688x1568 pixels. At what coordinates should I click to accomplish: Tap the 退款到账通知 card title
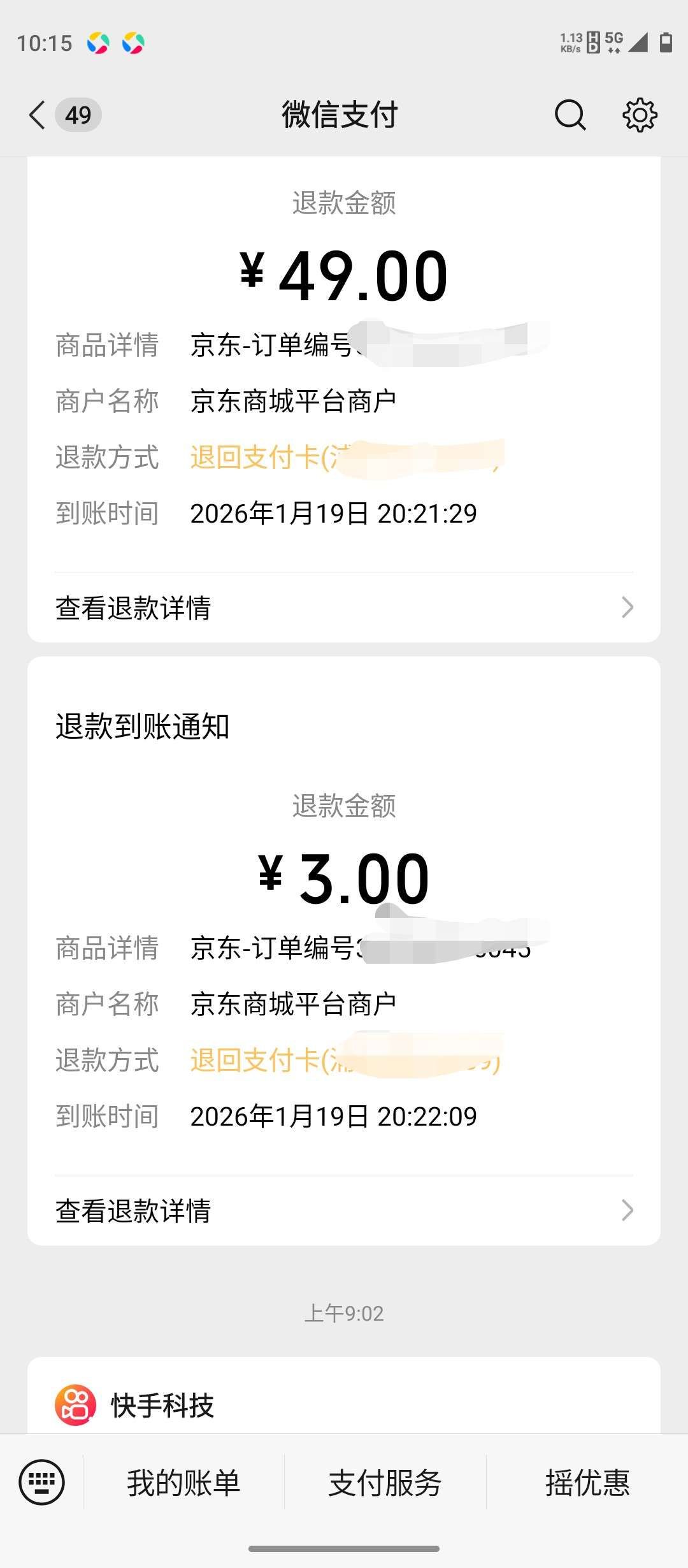142,727
